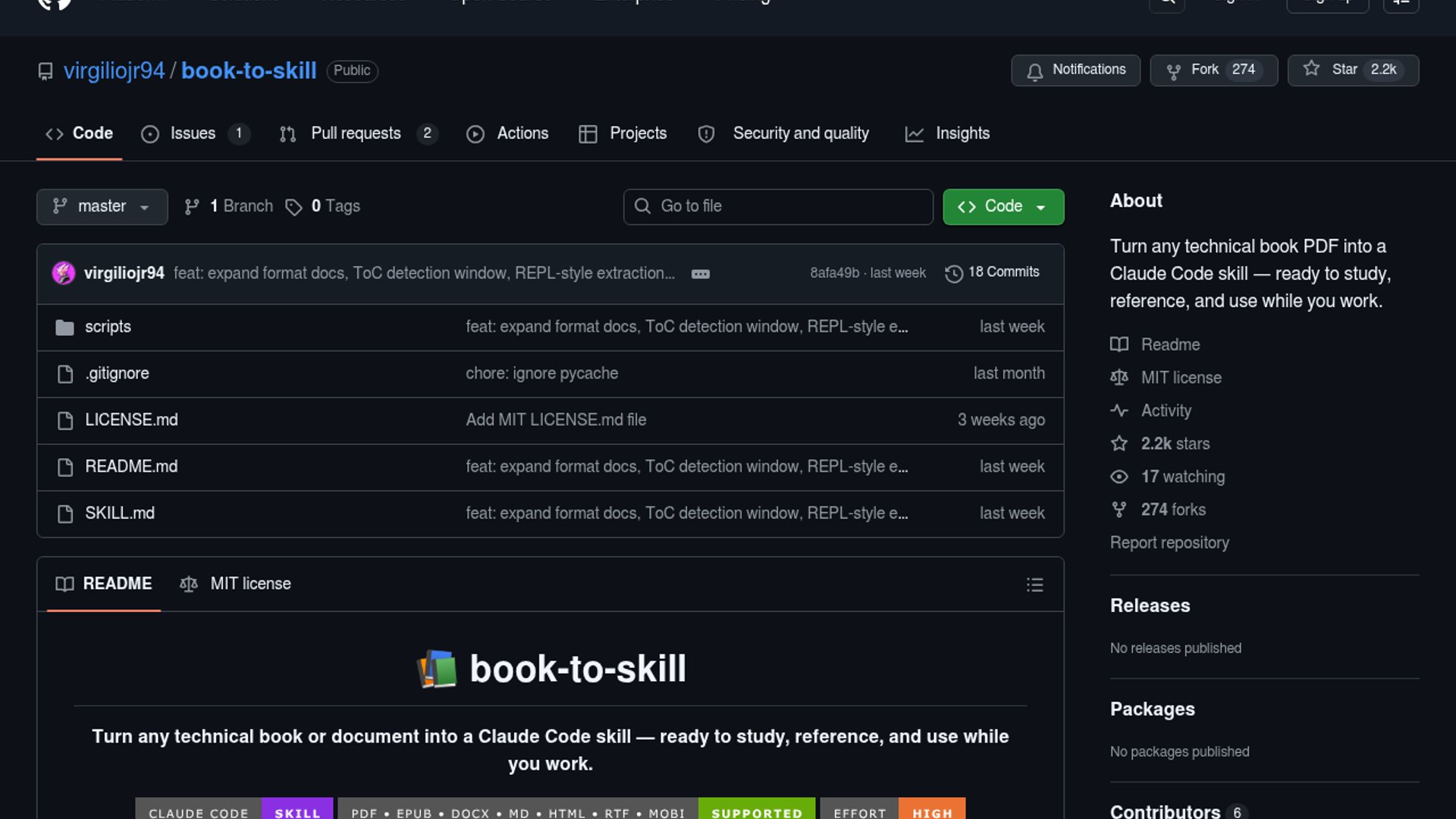Click the Report repository link
The width and height of the screenshot is (1456, 819).
point(1169,543)
